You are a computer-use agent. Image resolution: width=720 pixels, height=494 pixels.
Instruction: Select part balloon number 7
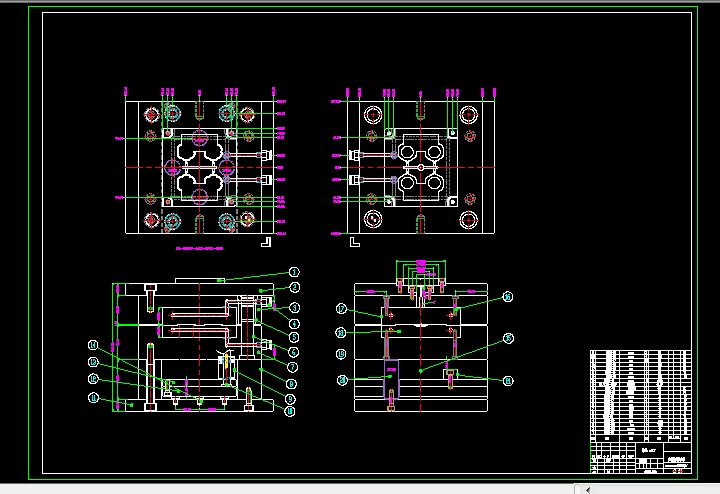coord(292,367)
